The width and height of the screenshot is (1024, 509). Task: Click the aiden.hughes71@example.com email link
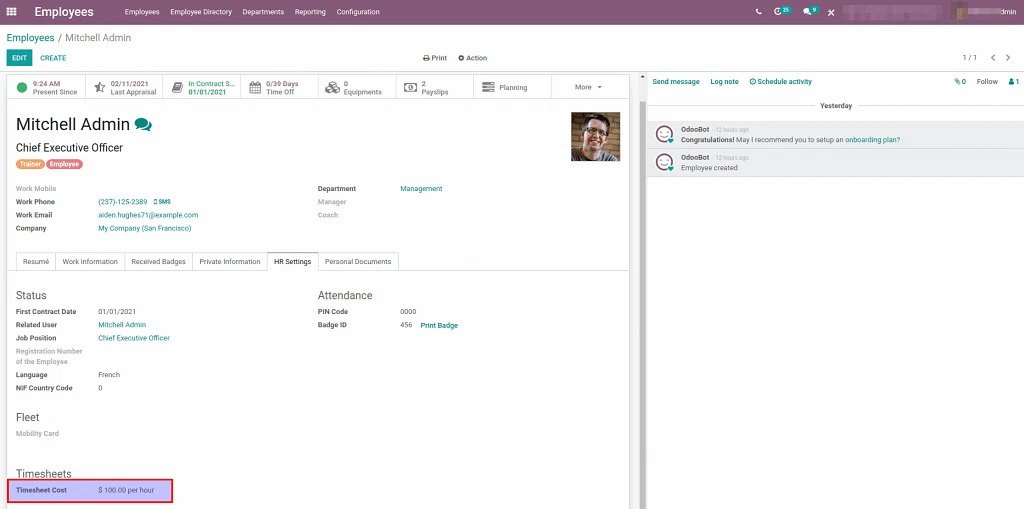148,215
